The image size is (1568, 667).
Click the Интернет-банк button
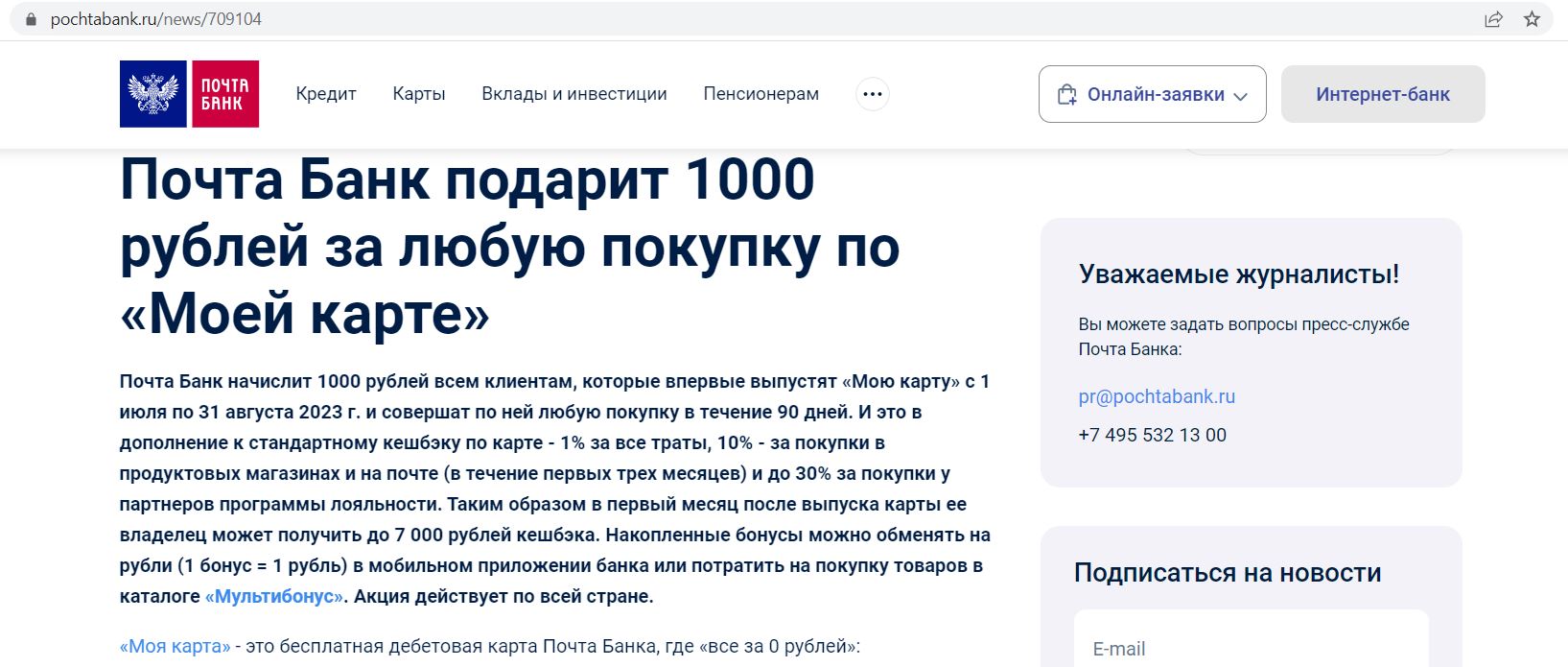[x=1383, y=94]
